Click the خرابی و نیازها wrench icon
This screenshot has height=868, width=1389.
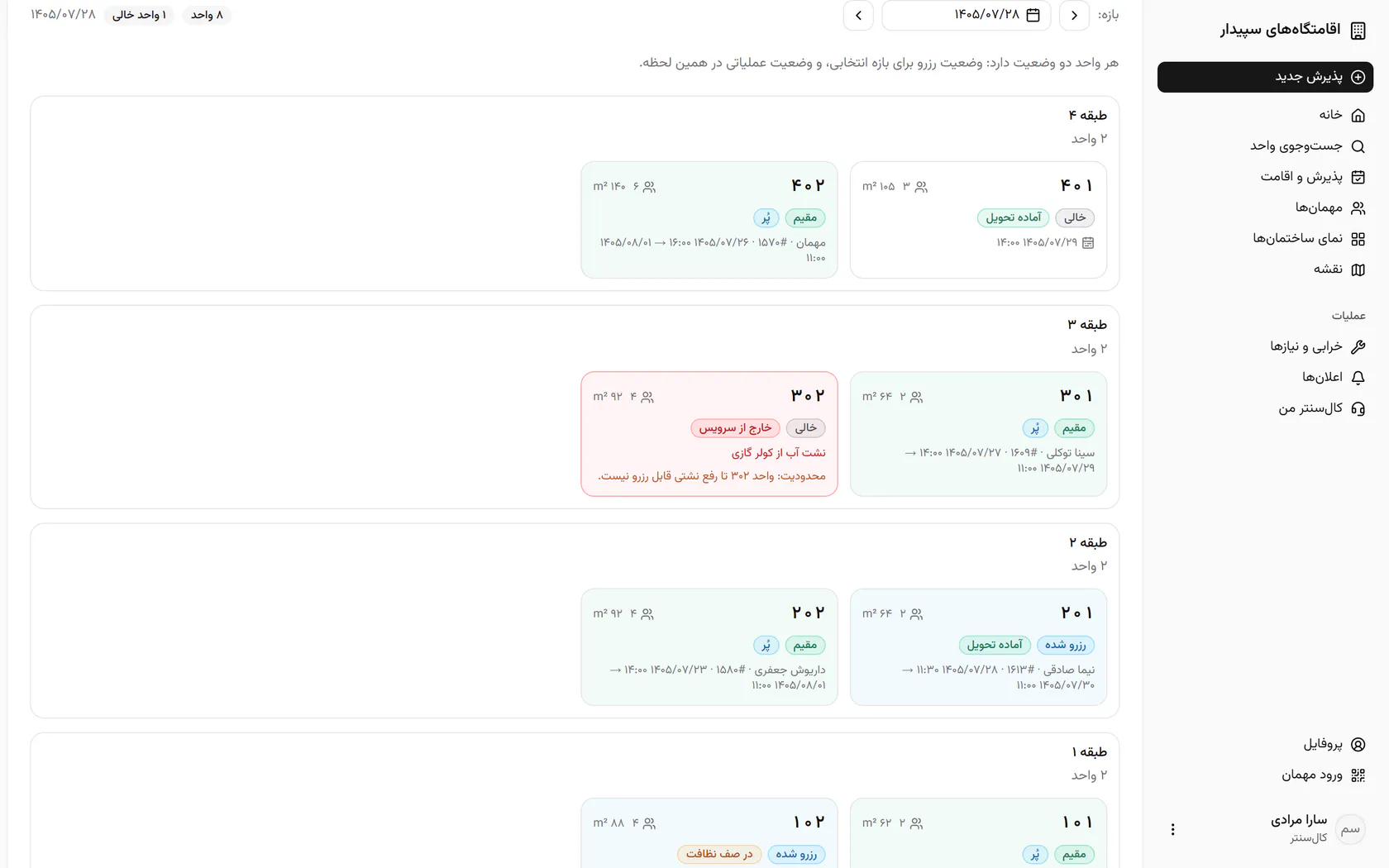(x=1358, y=346)
